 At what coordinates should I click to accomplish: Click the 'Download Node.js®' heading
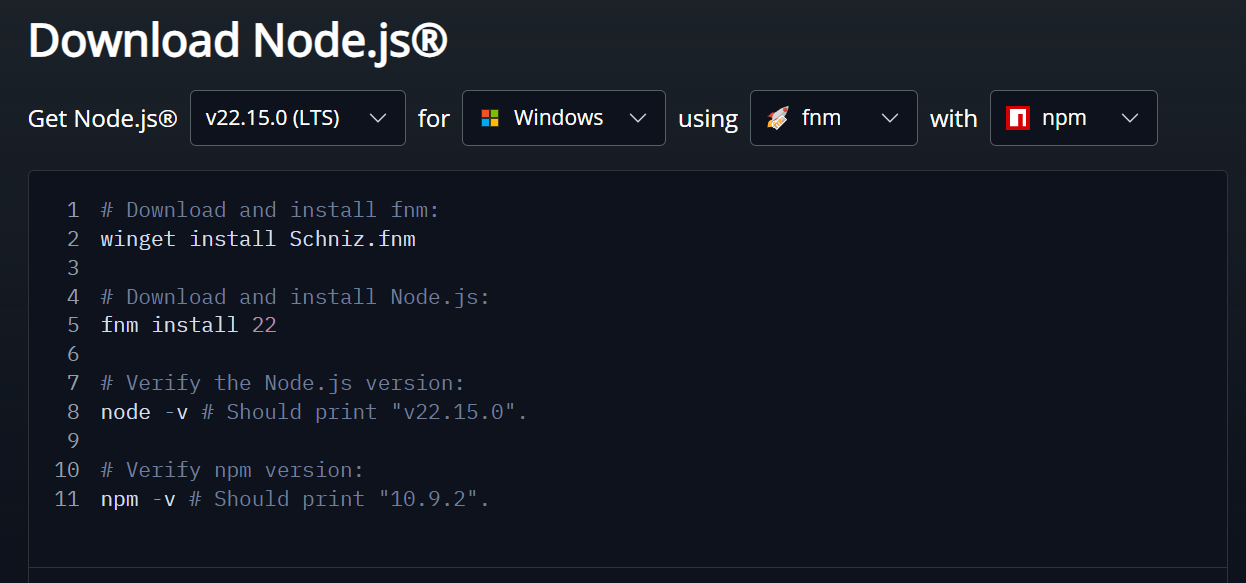[238, 42]
